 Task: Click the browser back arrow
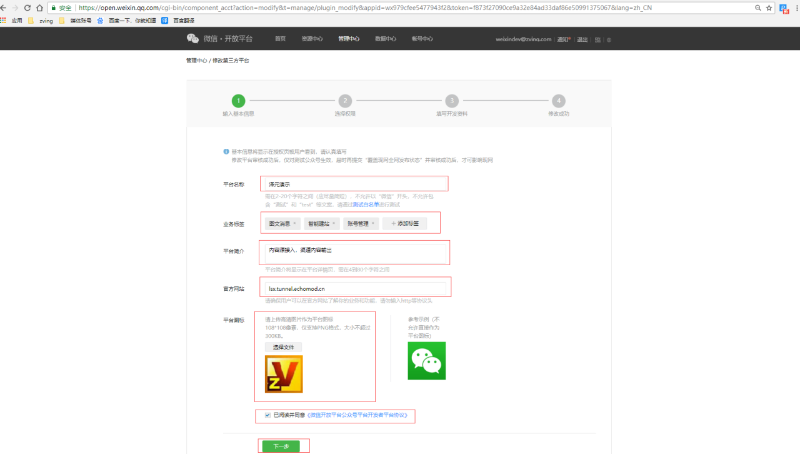tap(4, 8)
